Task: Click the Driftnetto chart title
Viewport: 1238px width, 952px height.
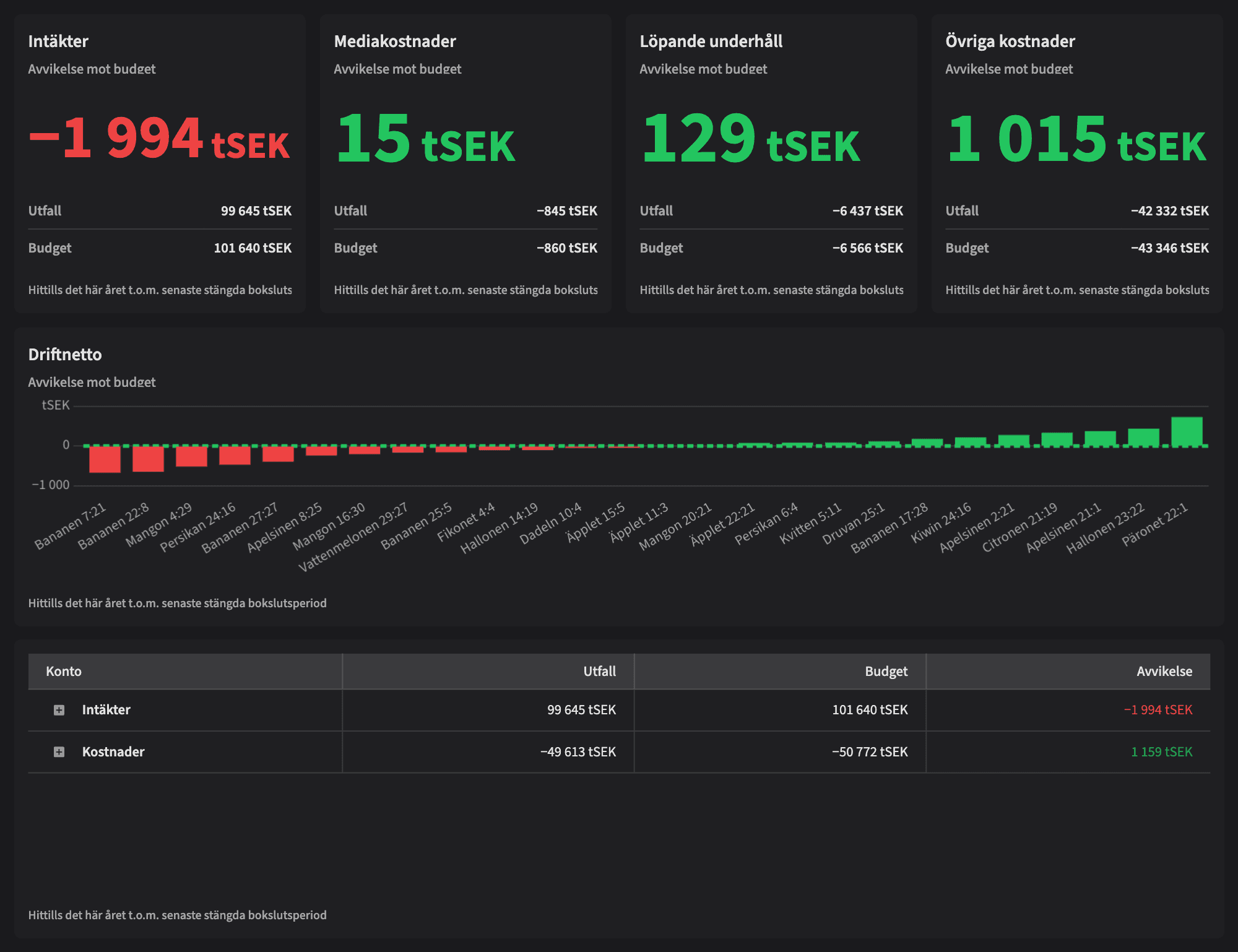Action: (65, 355)
